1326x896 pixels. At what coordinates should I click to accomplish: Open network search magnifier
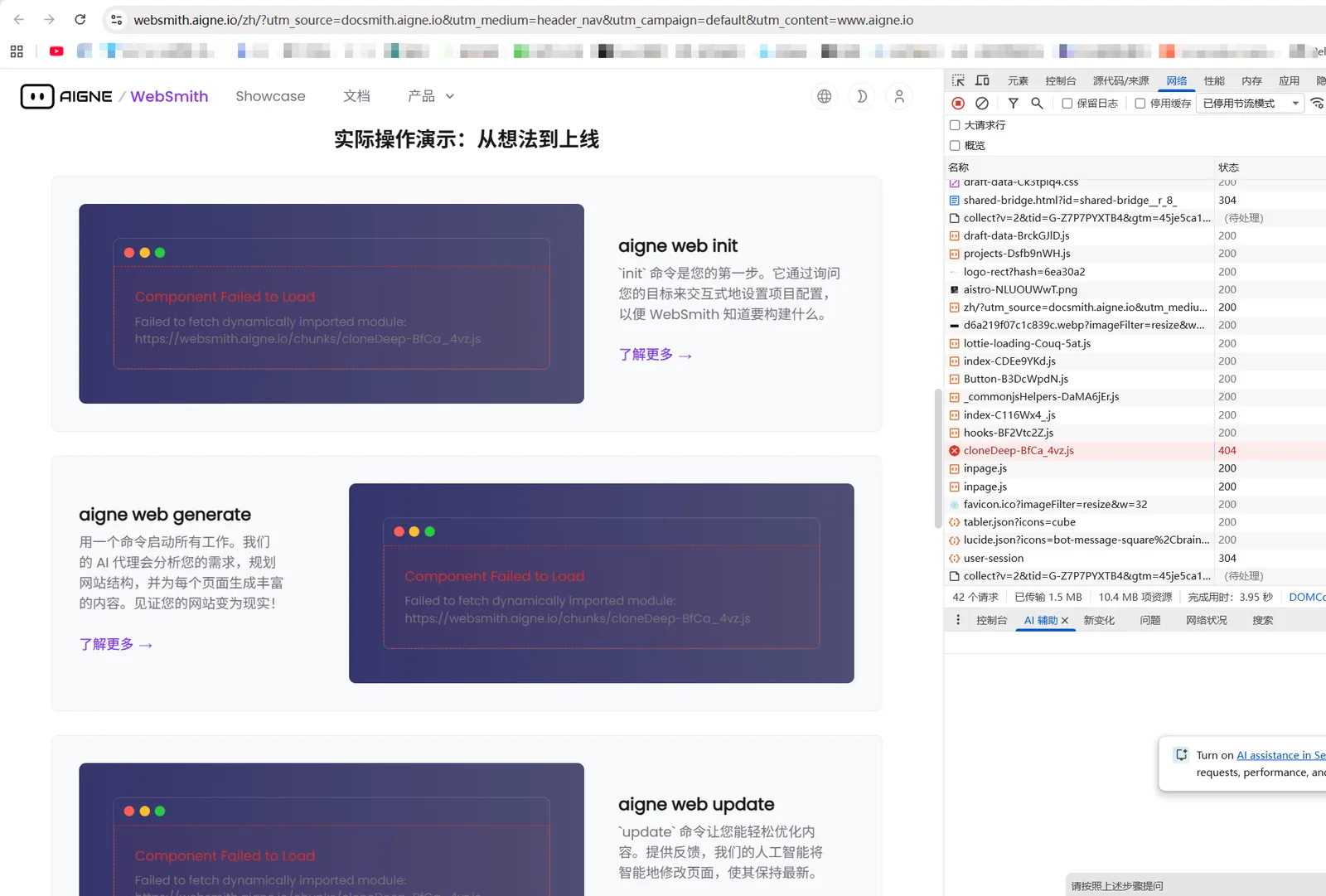pyautogui.click(x=1037, y=104)
